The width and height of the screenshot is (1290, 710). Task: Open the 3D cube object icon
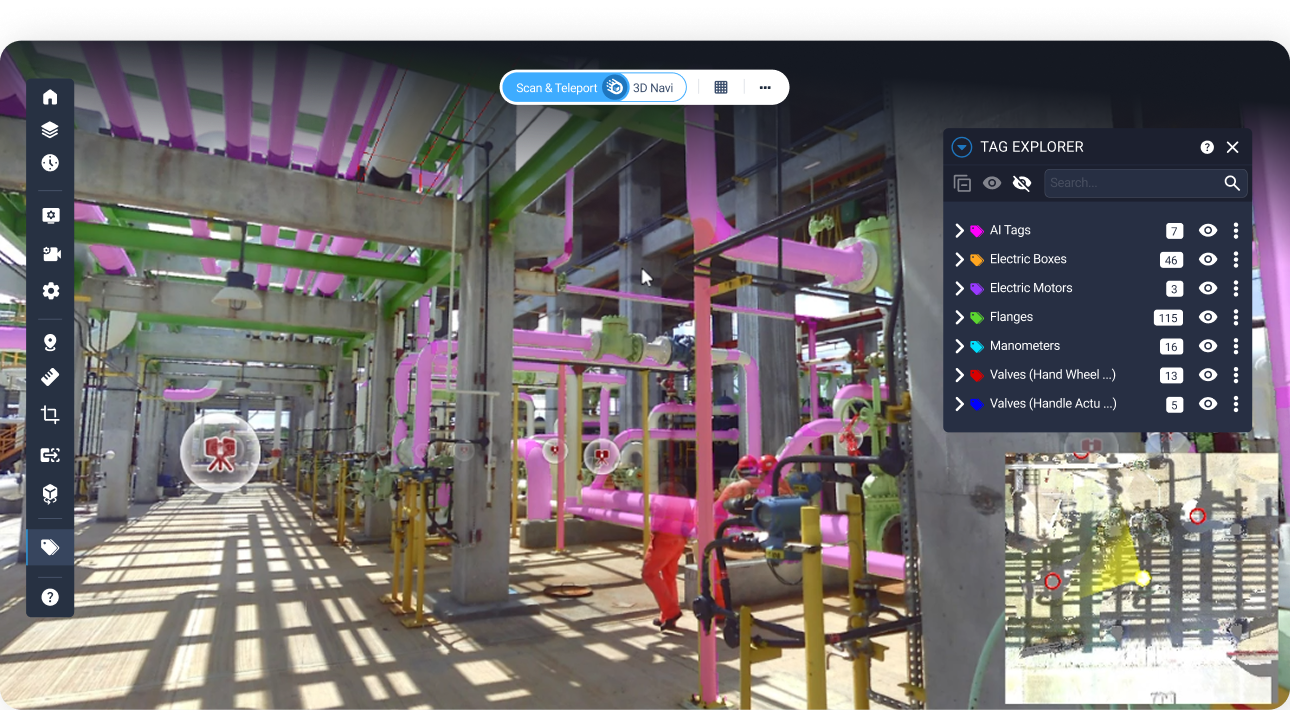pos(50,493)
